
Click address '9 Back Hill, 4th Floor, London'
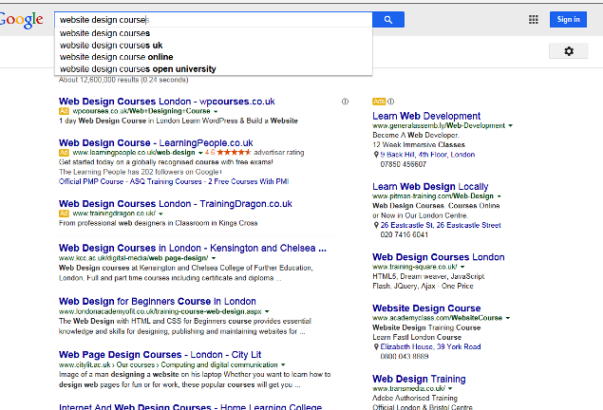pos(428,155)
